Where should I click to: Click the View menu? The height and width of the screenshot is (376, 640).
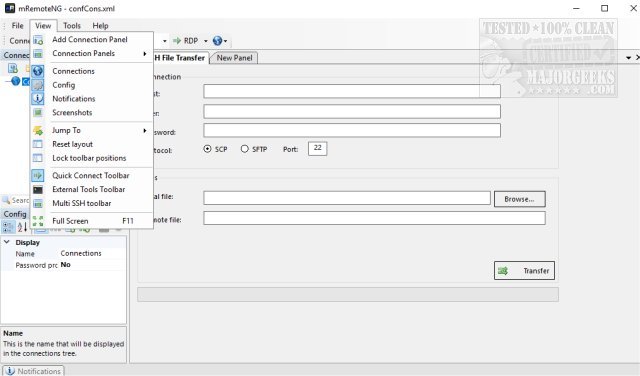click(43, 26)
